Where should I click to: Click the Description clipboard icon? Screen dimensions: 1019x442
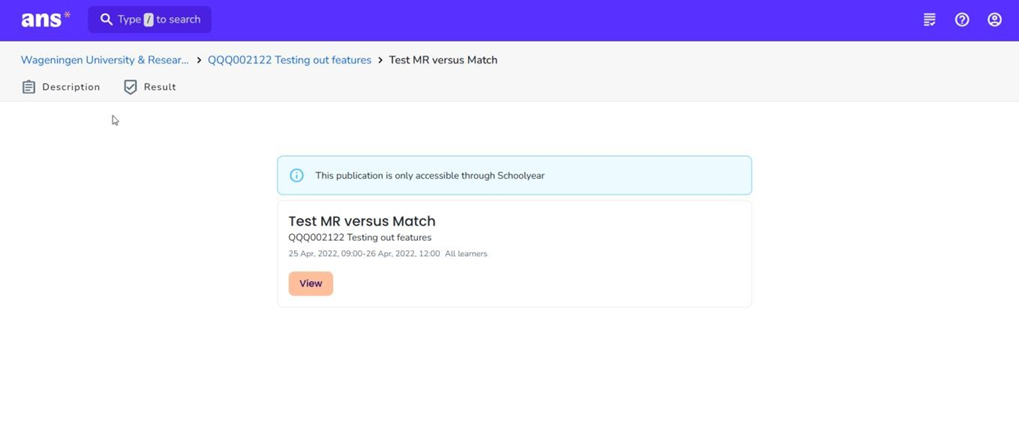29,87
